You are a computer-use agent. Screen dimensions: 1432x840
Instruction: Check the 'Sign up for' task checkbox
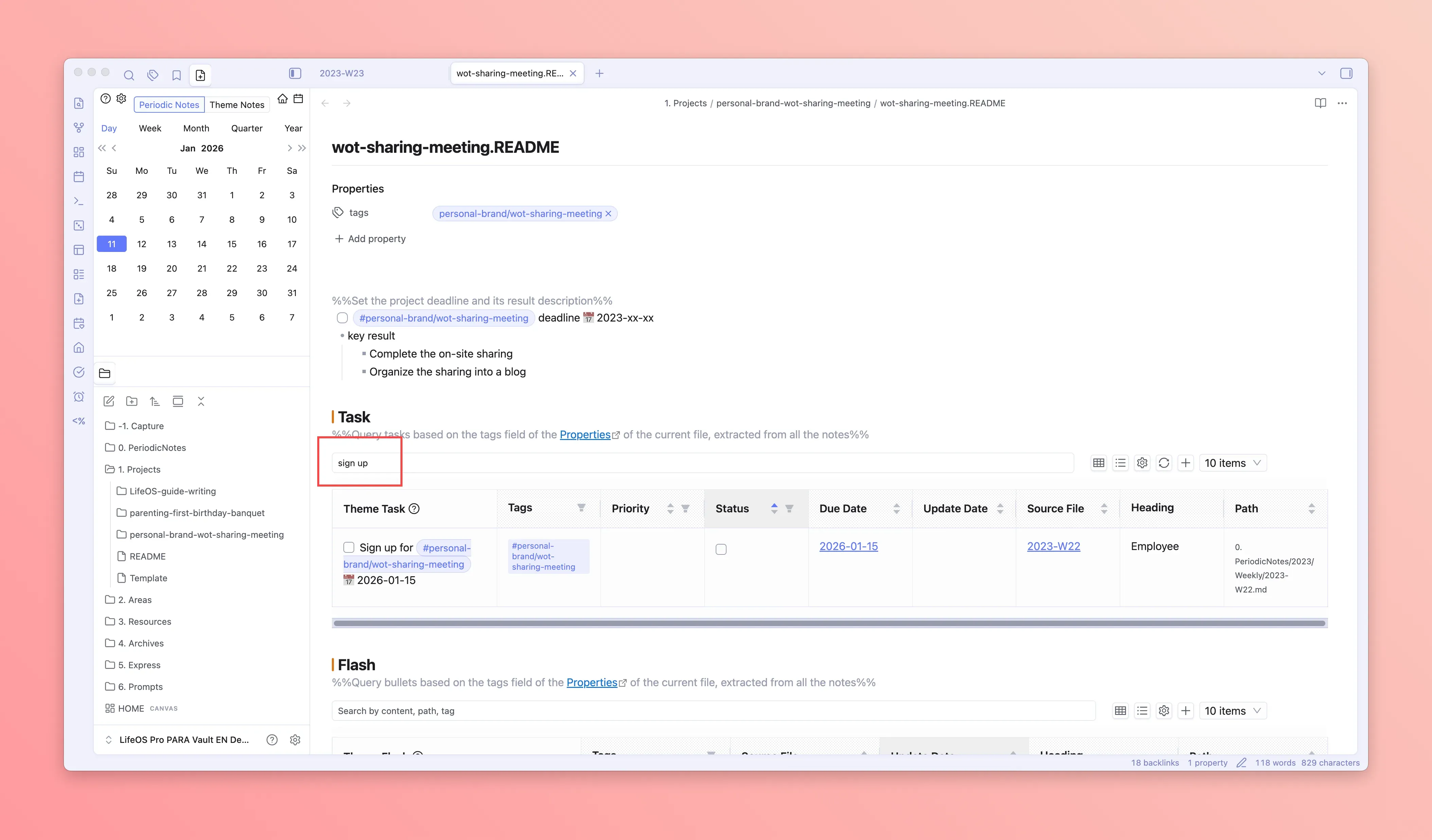point(349,547)
